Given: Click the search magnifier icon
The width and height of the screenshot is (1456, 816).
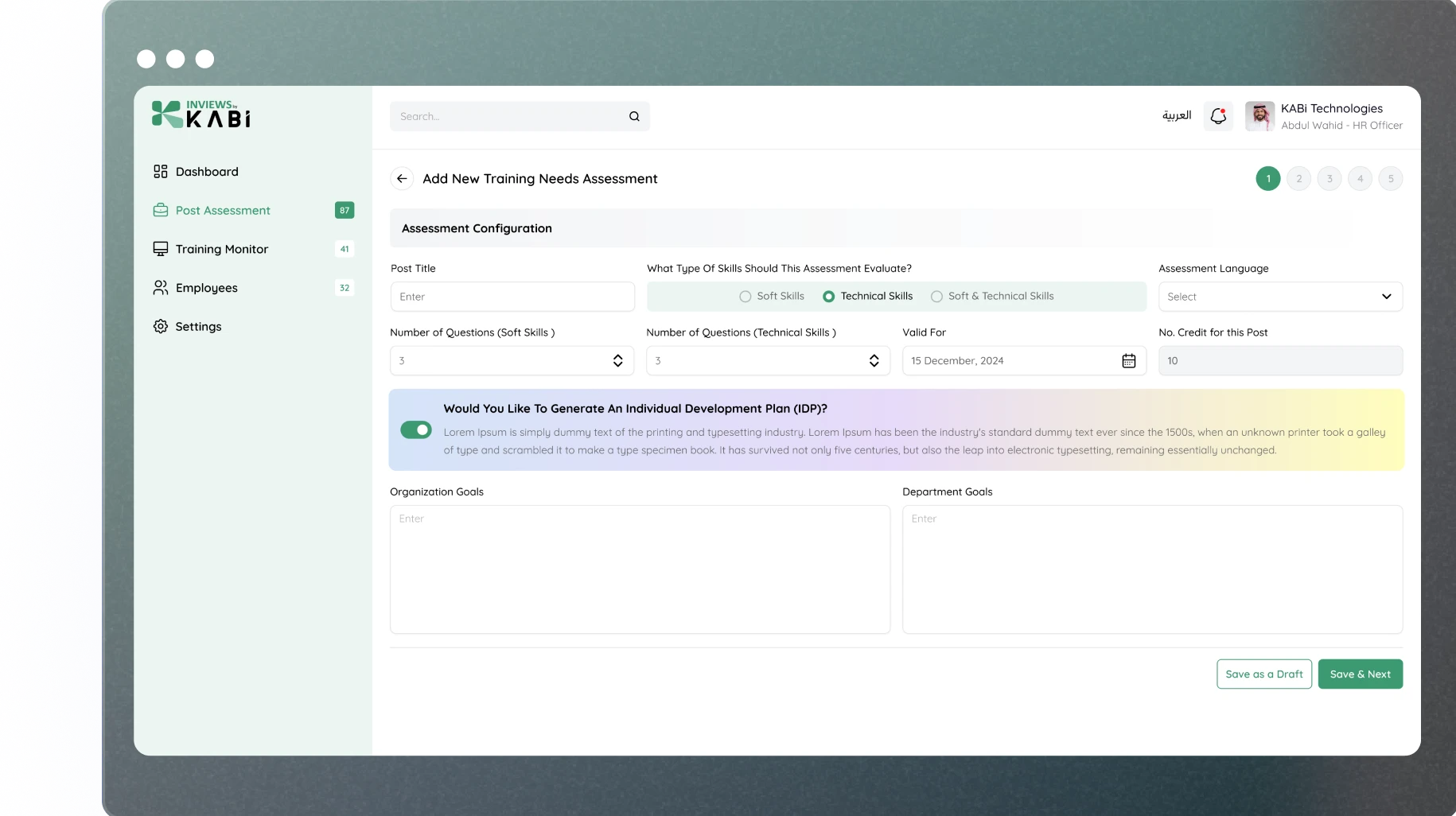Looking at the screenshot, I should 634,116.
